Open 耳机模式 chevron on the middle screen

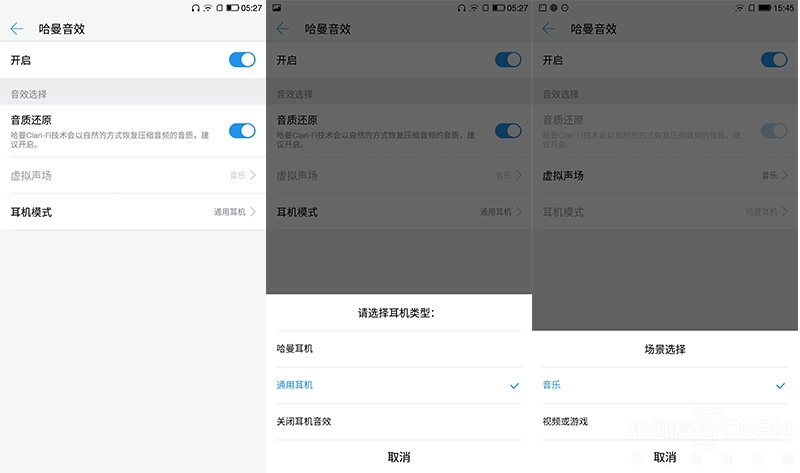[x=519, y=211]
